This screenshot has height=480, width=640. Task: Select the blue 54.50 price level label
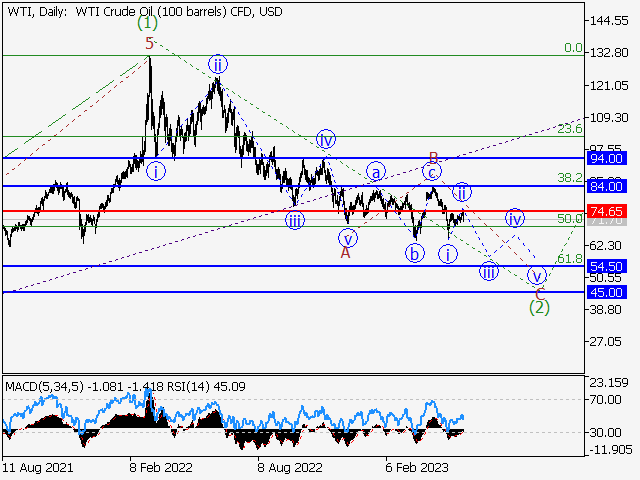click(x=607, y=267)
